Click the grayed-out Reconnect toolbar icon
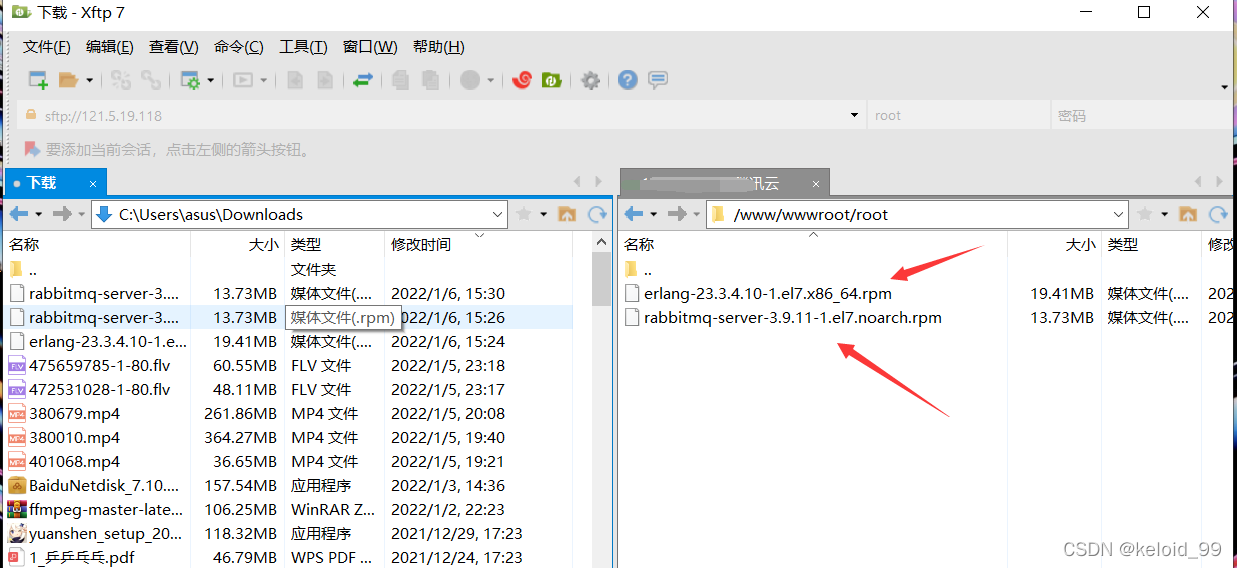This screenshot has width=1237, height=568. point(121,80)
